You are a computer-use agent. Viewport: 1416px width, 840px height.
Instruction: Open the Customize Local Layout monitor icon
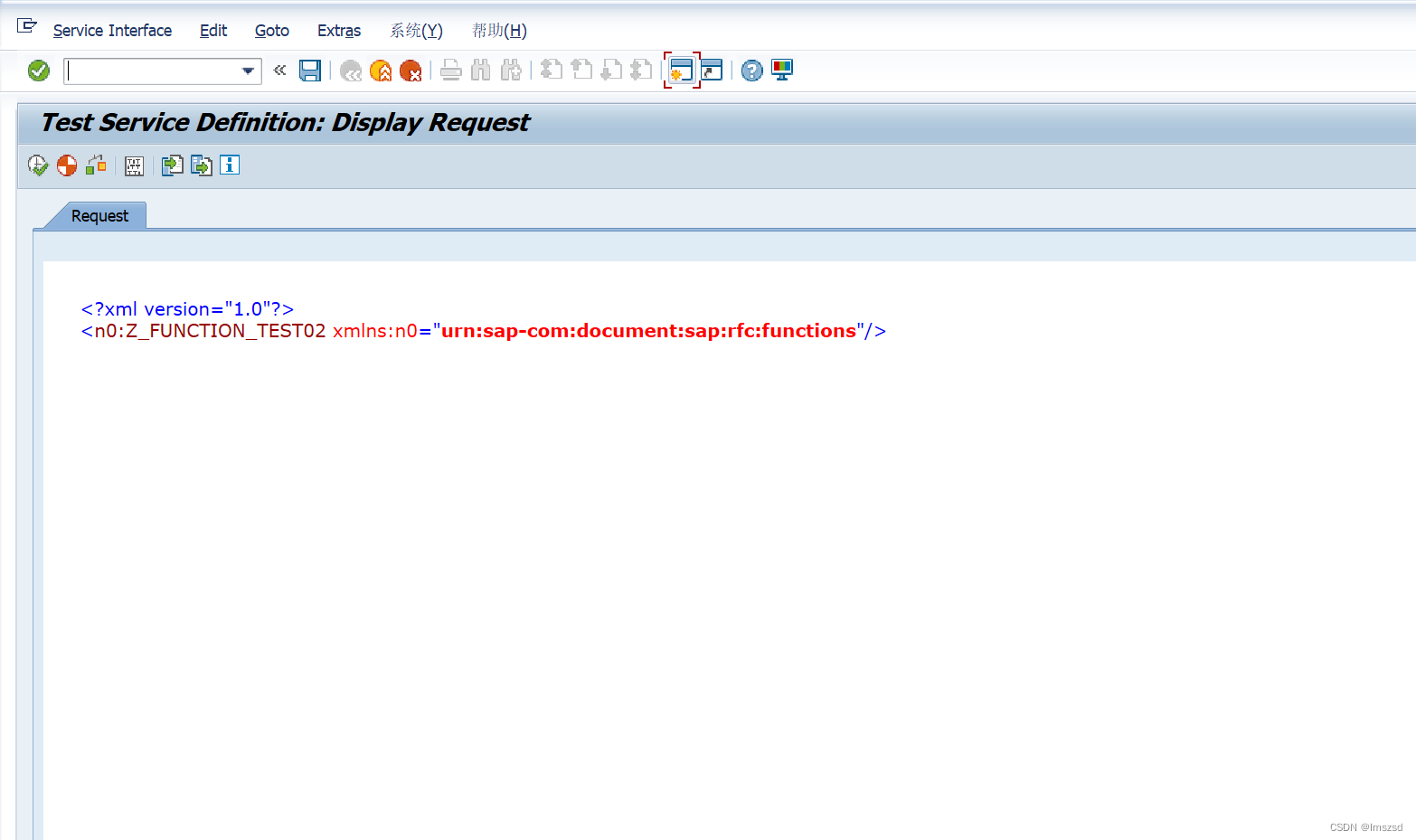782,71
